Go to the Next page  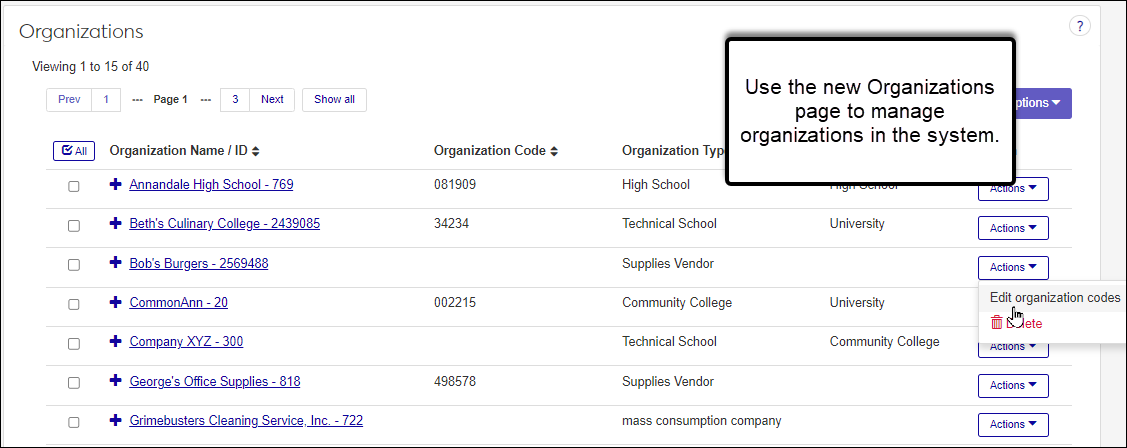272,99
